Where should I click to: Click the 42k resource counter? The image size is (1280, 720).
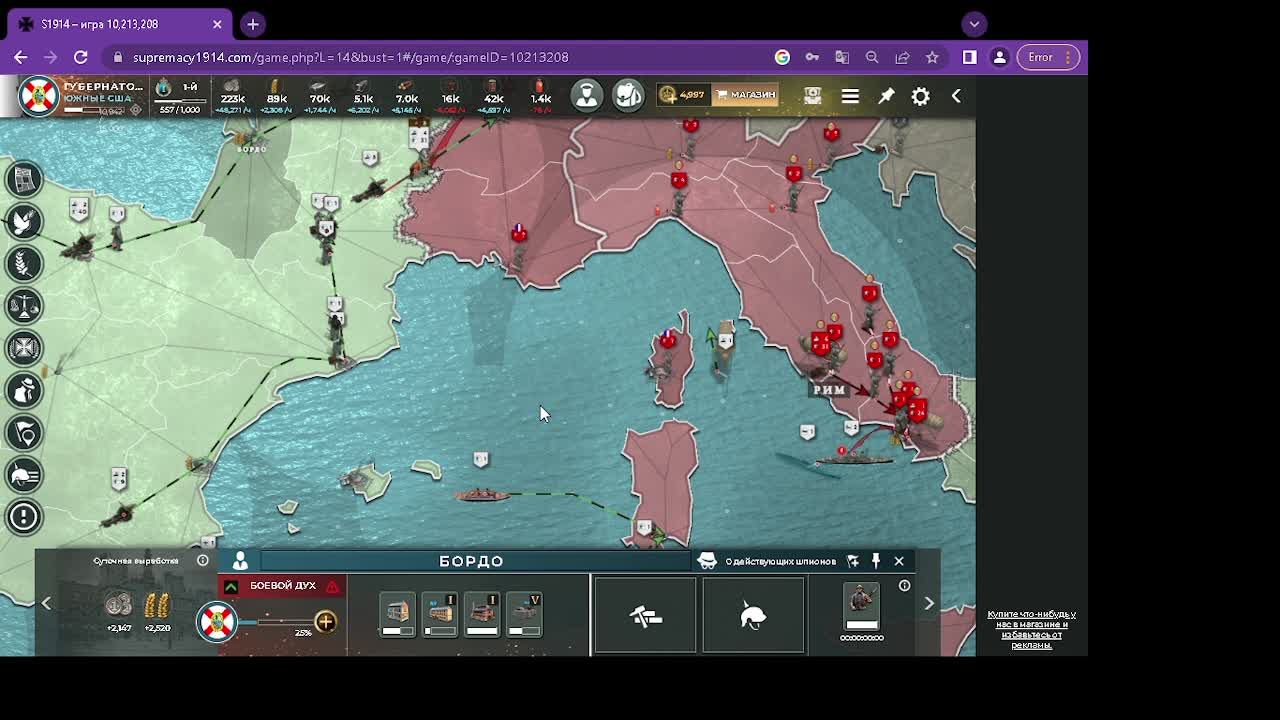click(493, 97)
